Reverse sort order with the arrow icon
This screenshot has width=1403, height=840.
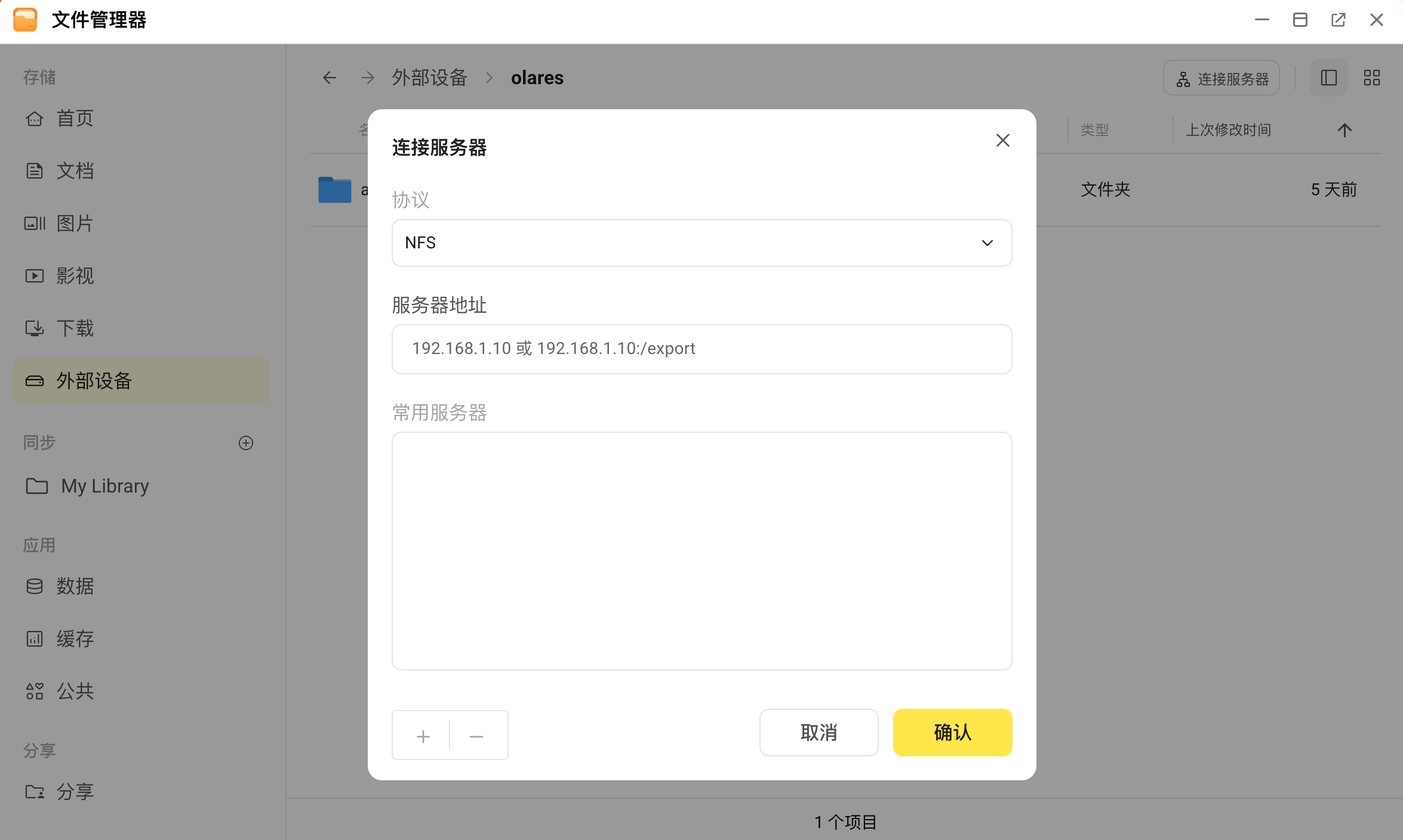pos(1344,130)
